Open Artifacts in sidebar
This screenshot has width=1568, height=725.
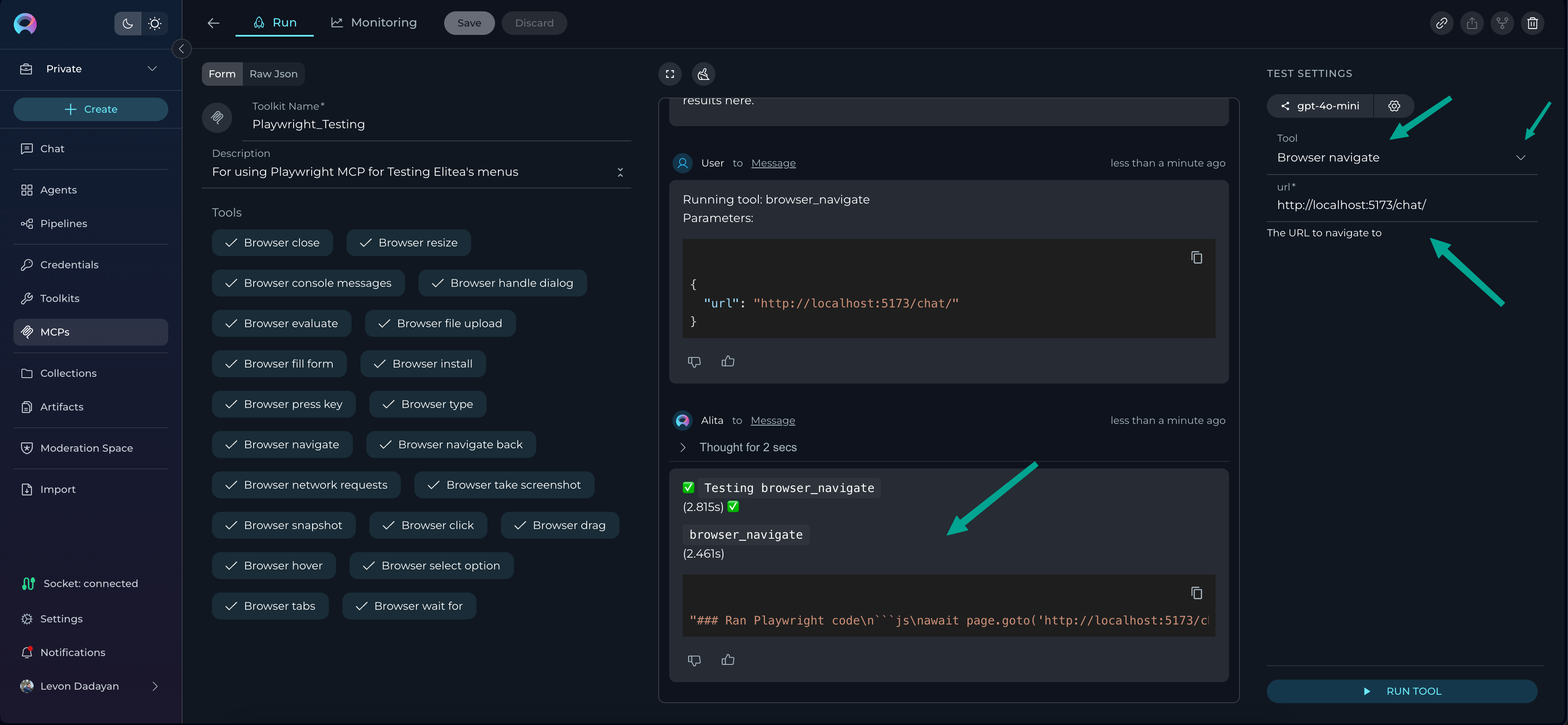click(x=91, y=407)
